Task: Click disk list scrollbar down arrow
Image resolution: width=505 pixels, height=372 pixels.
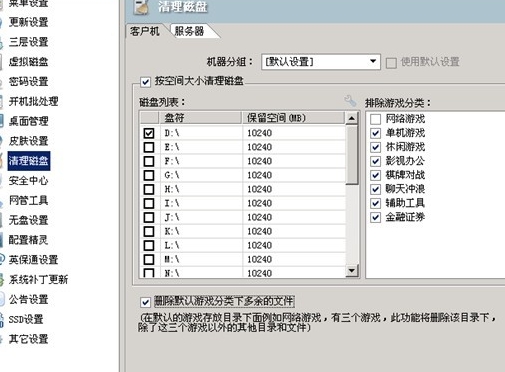Action: point(352,270)
